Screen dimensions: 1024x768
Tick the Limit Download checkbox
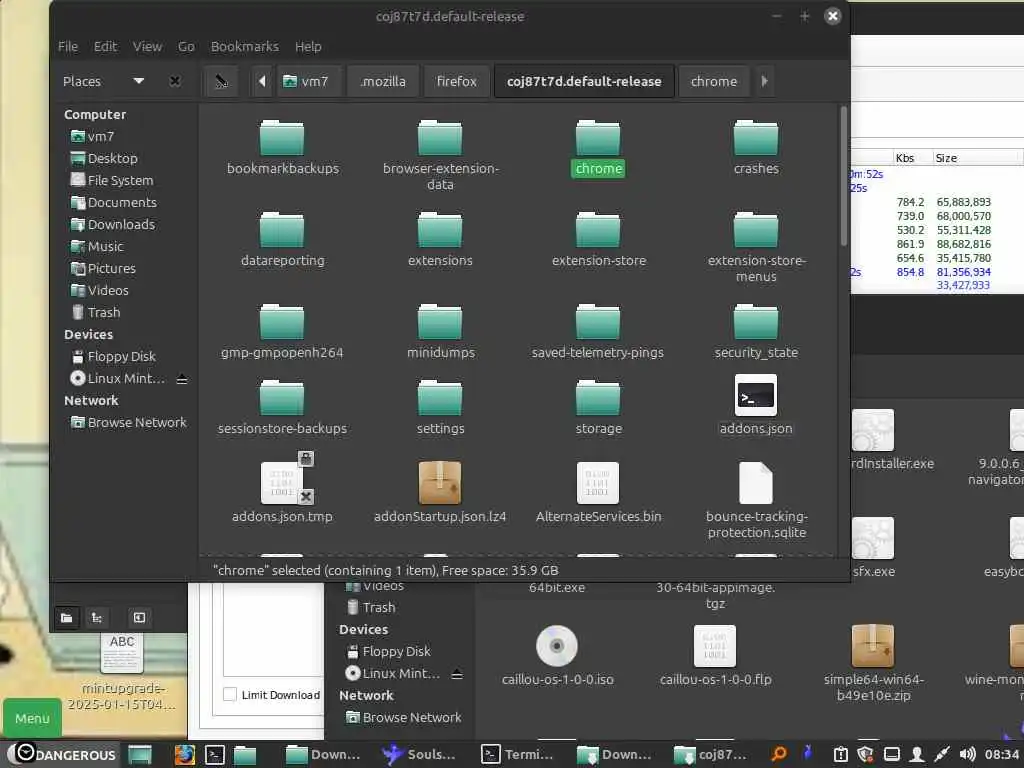(230, 694)
